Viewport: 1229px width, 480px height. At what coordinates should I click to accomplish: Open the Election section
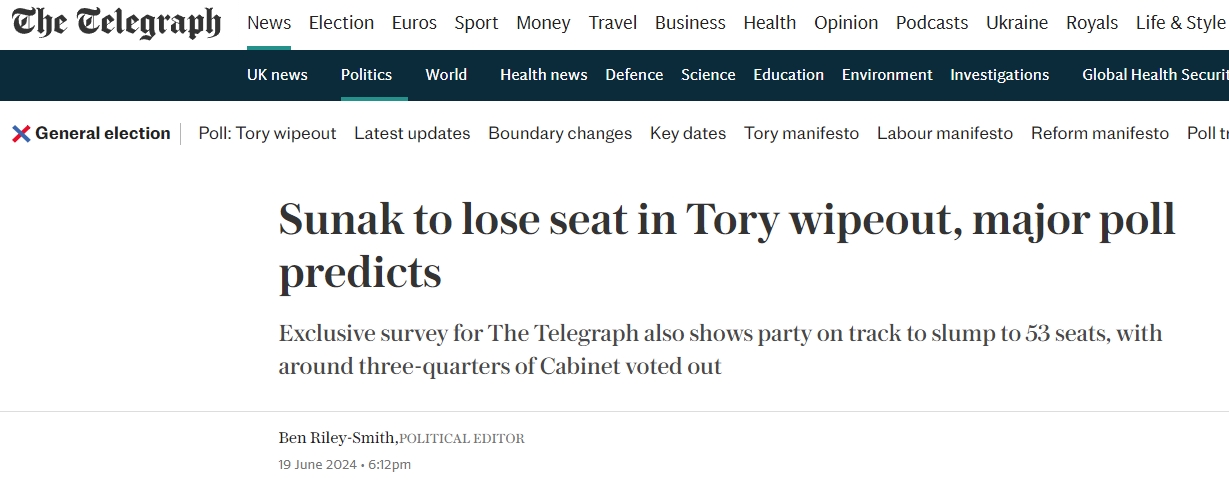click(341, 23)
